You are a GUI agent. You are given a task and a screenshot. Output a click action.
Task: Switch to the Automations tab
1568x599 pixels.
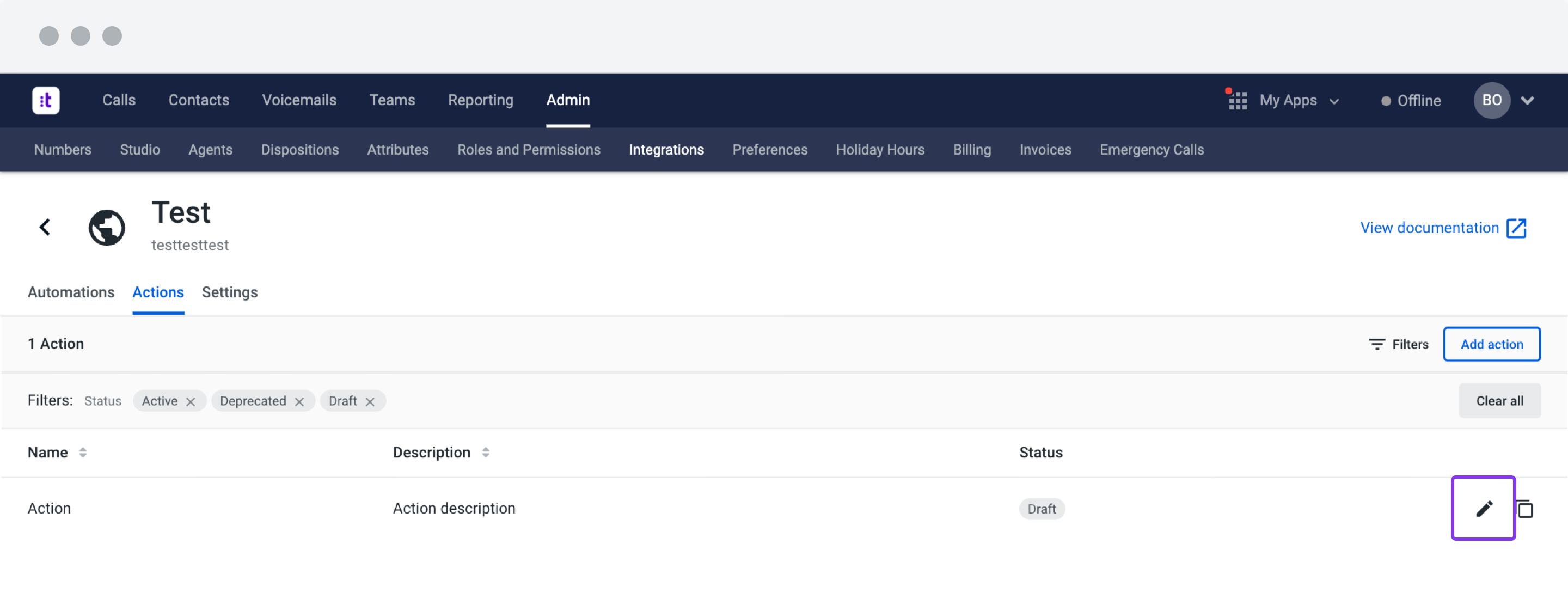tap(71, 292)
